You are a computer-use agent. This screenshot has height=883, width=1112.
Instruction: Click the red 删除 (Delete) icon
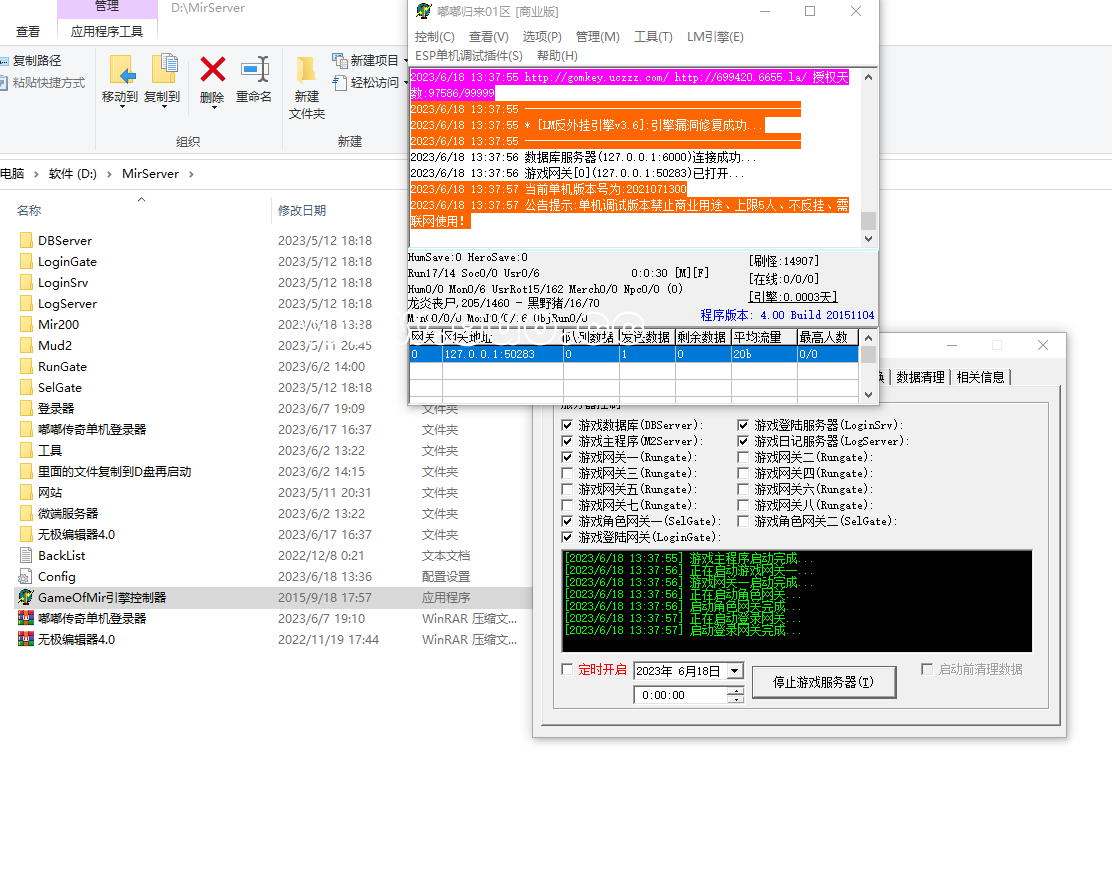[213, 70]
